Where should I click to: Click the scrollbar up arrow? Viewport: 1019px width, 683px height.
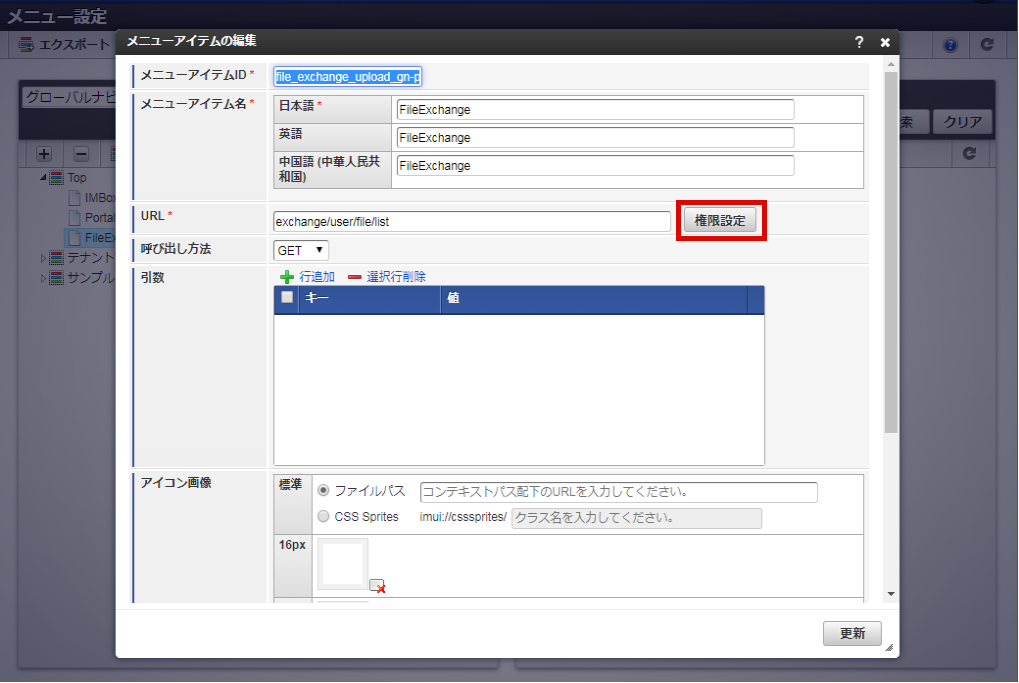click(x=891, y=64)
